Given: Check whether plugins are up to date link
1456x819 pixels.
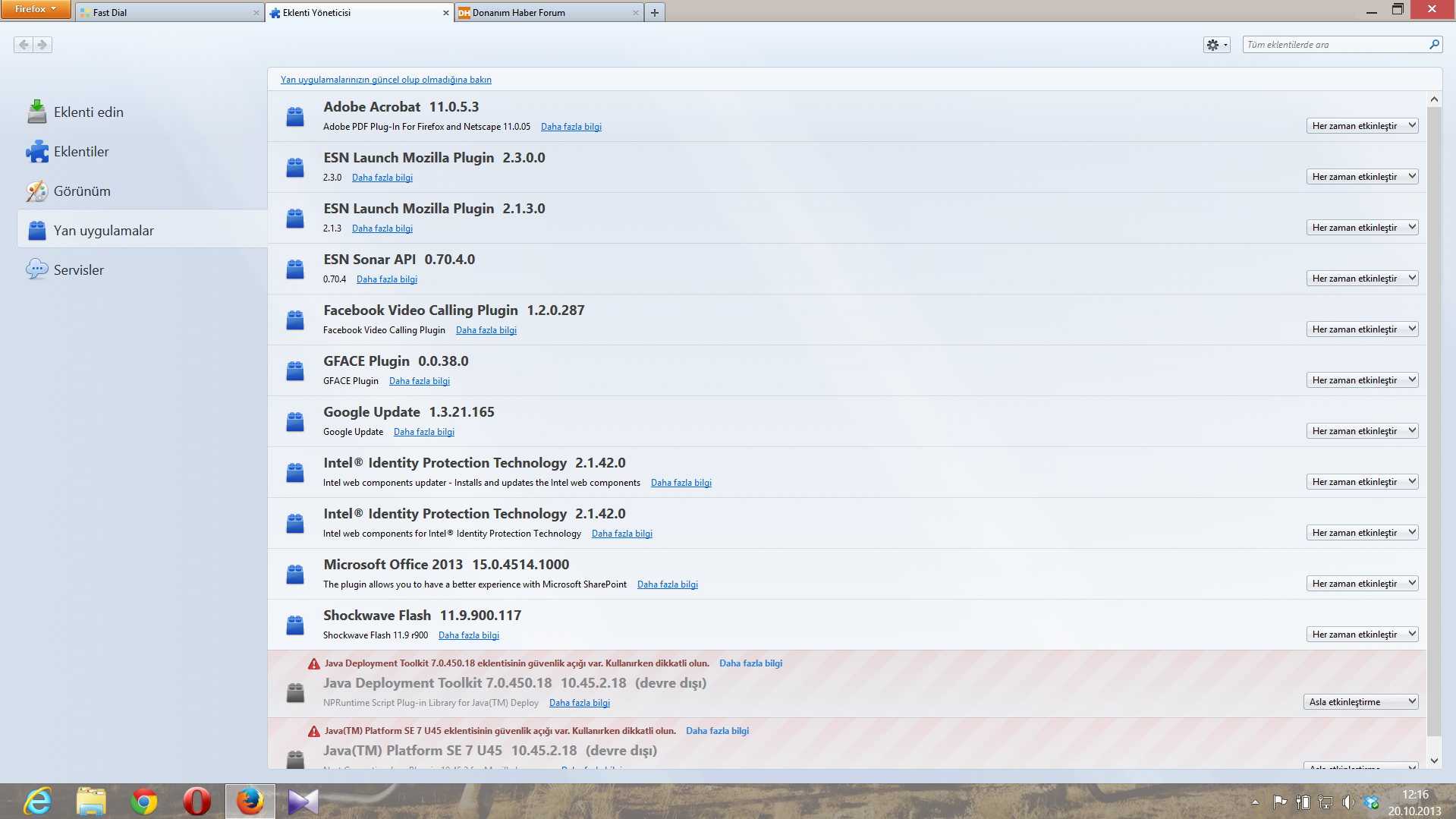Looking at the screenshot, I should (386, 80).
